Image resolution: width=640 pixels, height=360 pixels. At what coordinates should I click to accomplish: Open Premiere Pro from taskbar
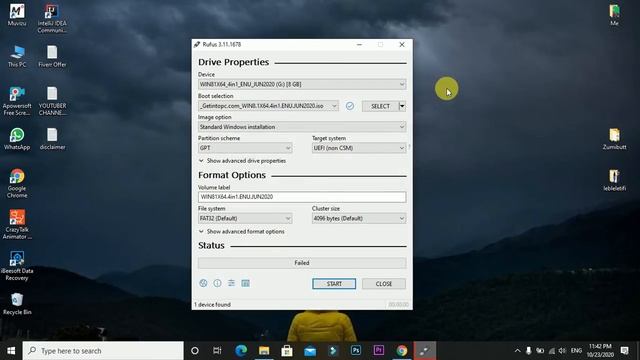tap(378, 351)
